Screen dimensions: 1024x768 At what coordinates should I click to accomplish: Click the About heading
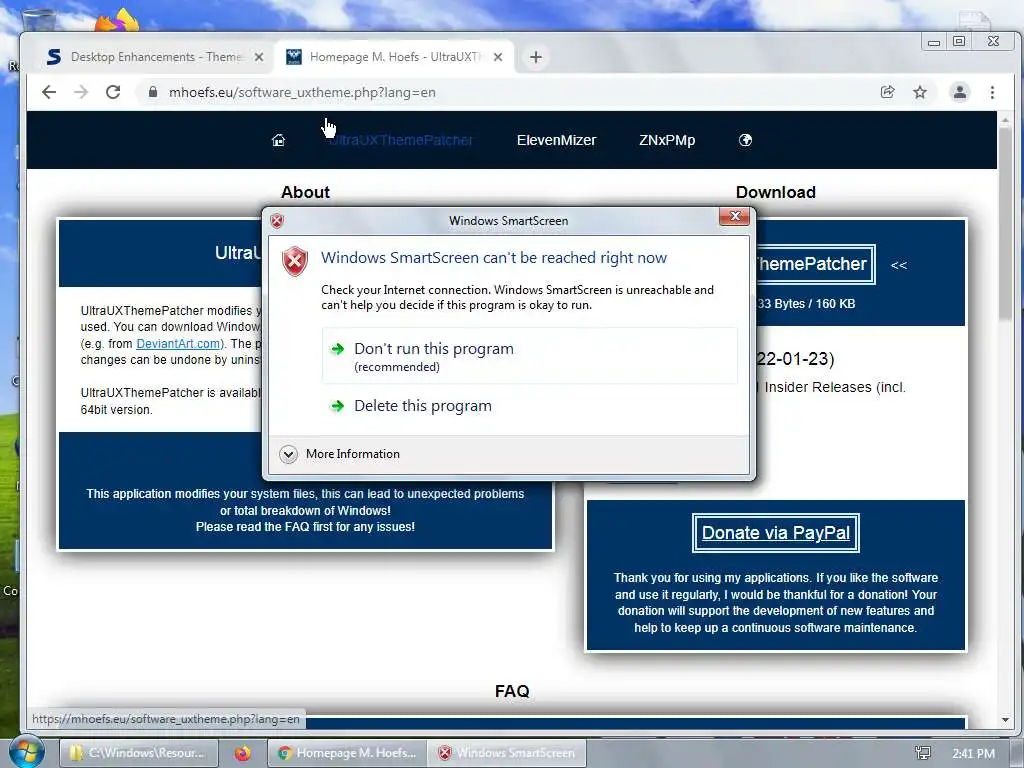(x=305, y=192)
